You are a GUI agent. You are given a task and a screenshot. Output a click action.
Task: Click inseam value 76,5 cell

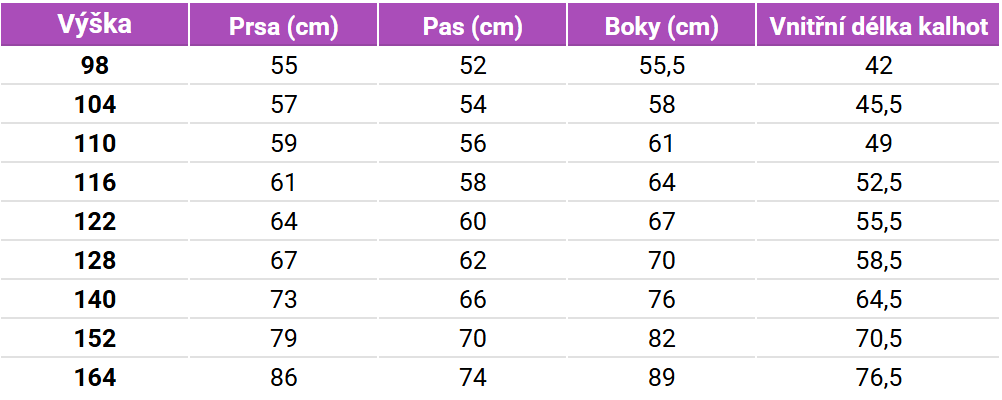point(879,378)
